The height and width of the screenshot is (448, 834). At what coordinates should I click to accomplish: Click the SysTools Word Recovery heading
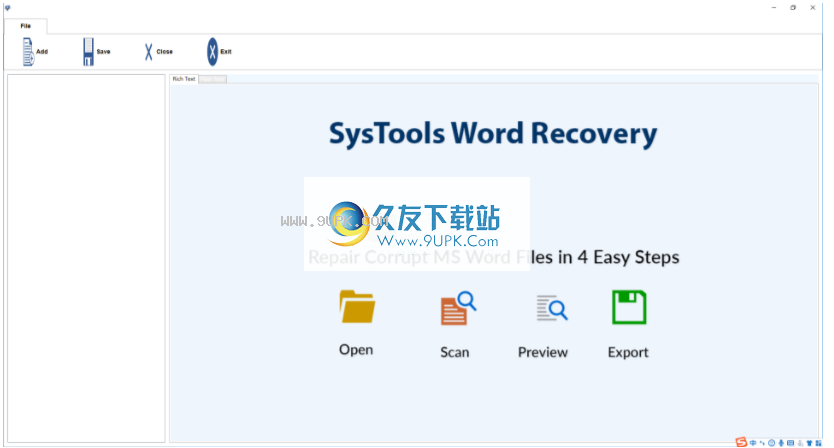coord(493,134)
